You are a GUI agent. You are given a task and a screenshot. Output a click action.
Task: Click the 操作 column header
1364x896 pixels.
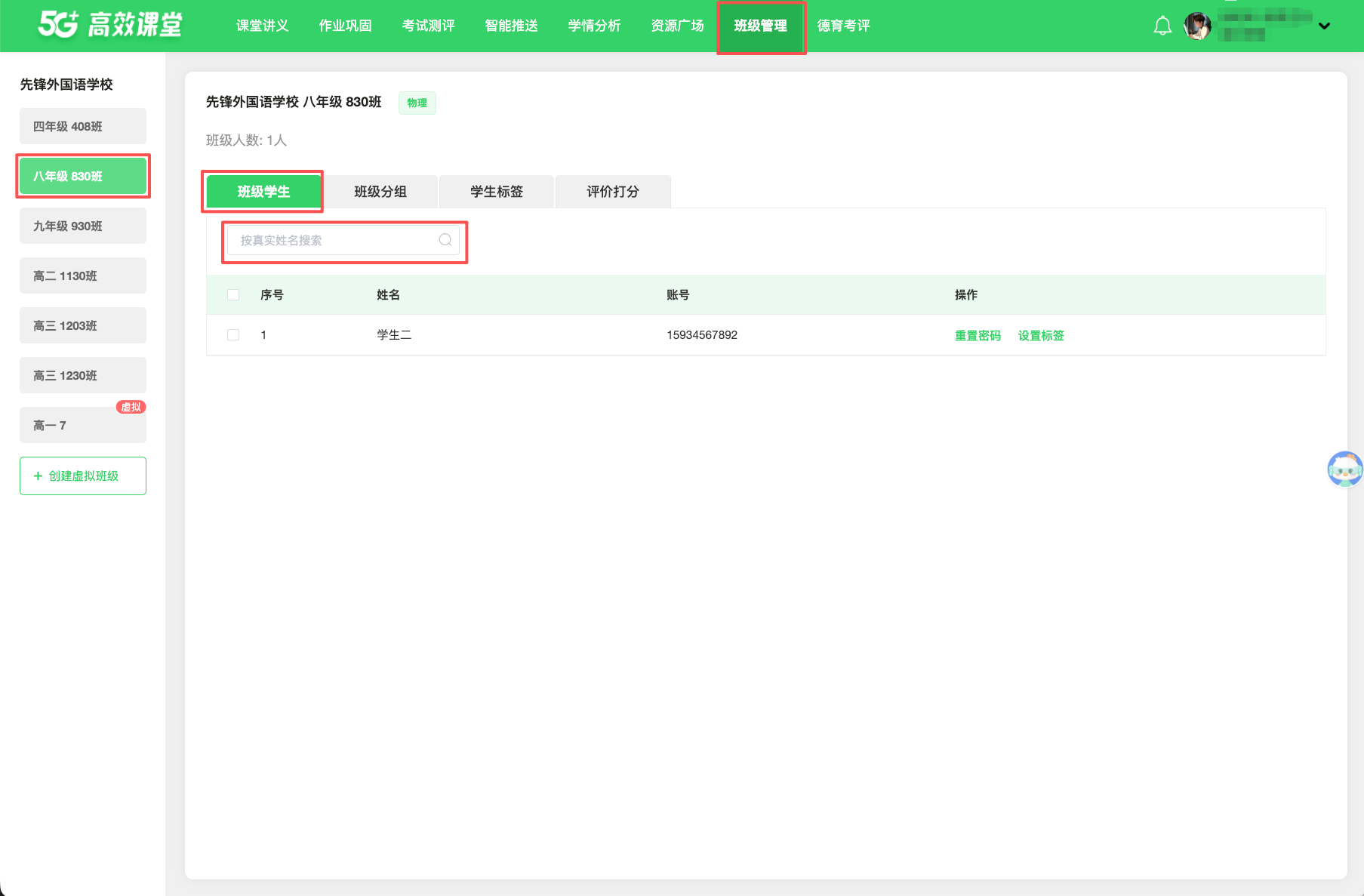pyautogui.click(x=966, y=295)
